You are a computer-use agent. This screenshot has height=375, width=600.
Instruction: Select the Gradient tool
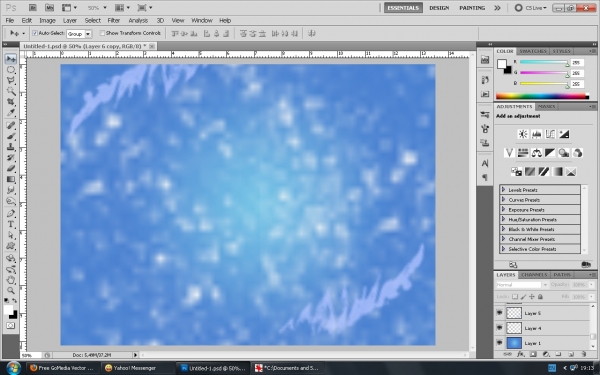[x=11, y=179]
